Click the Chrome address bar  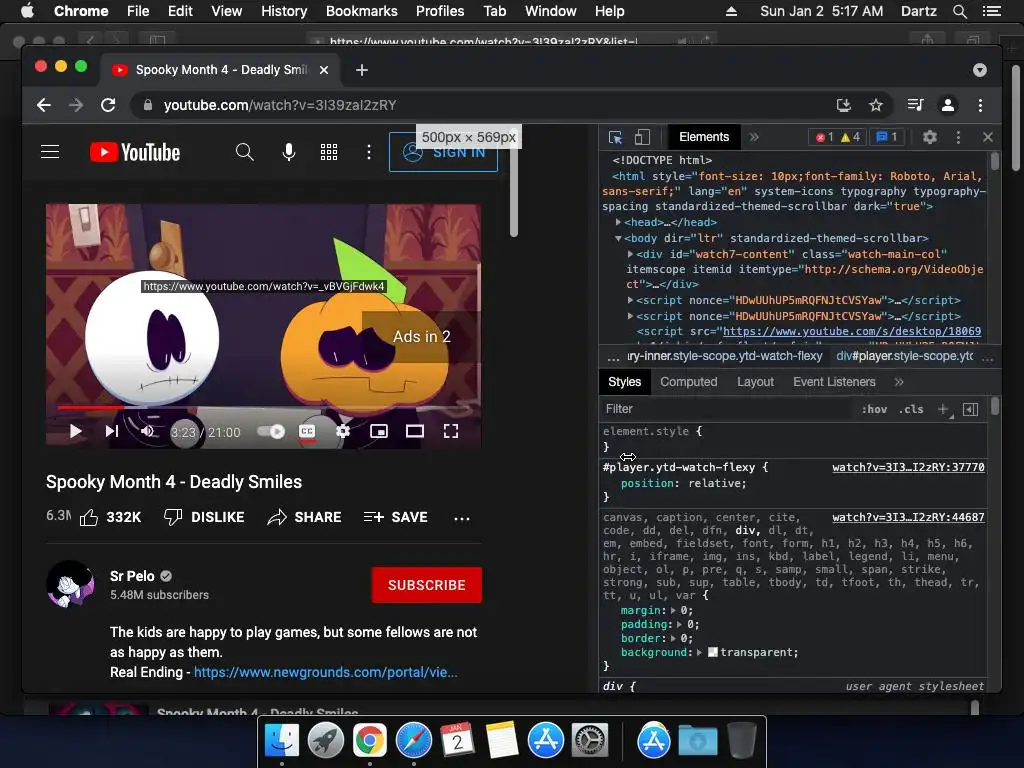(483, 105)
